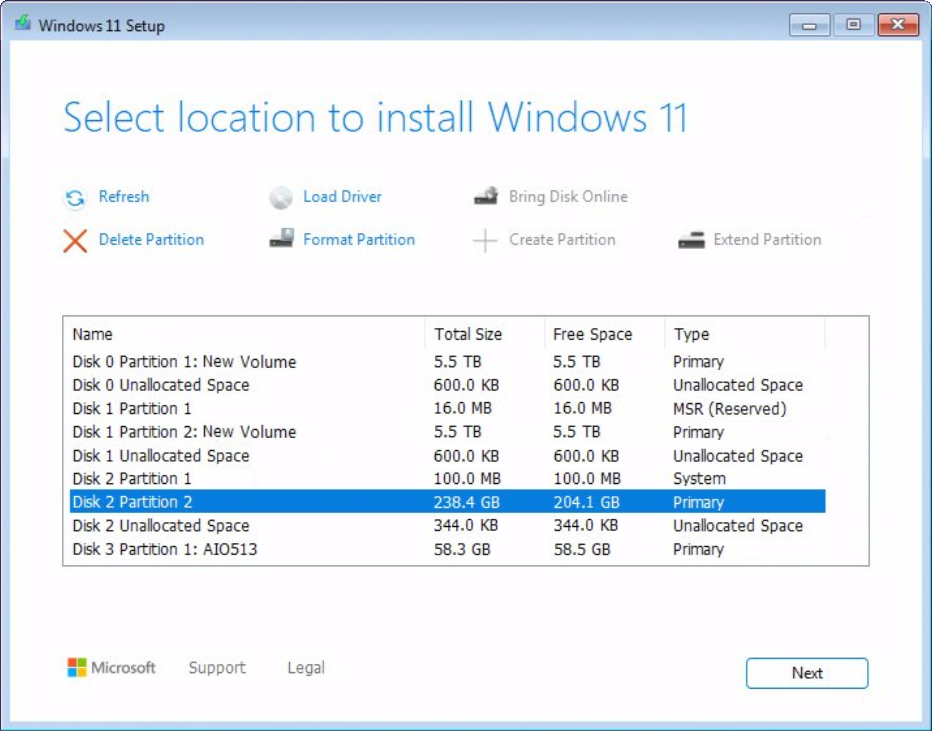Viewport: 932px width, 731px height.
Task: Click the greyed Create Partition text
Action: click(x=562, y=240)
